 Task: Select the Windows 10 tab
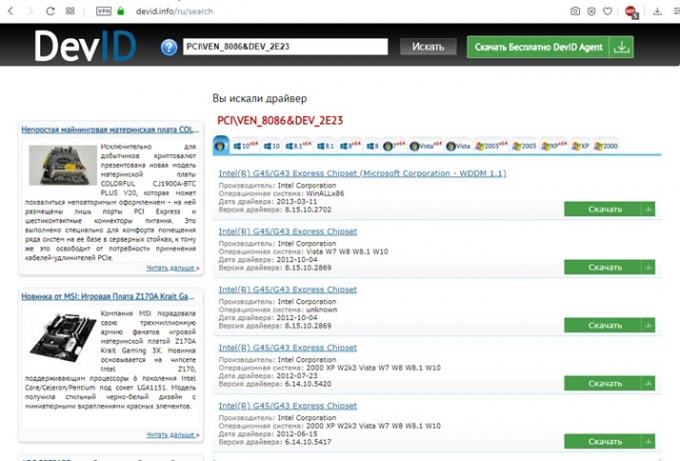[x=272, y=146]
